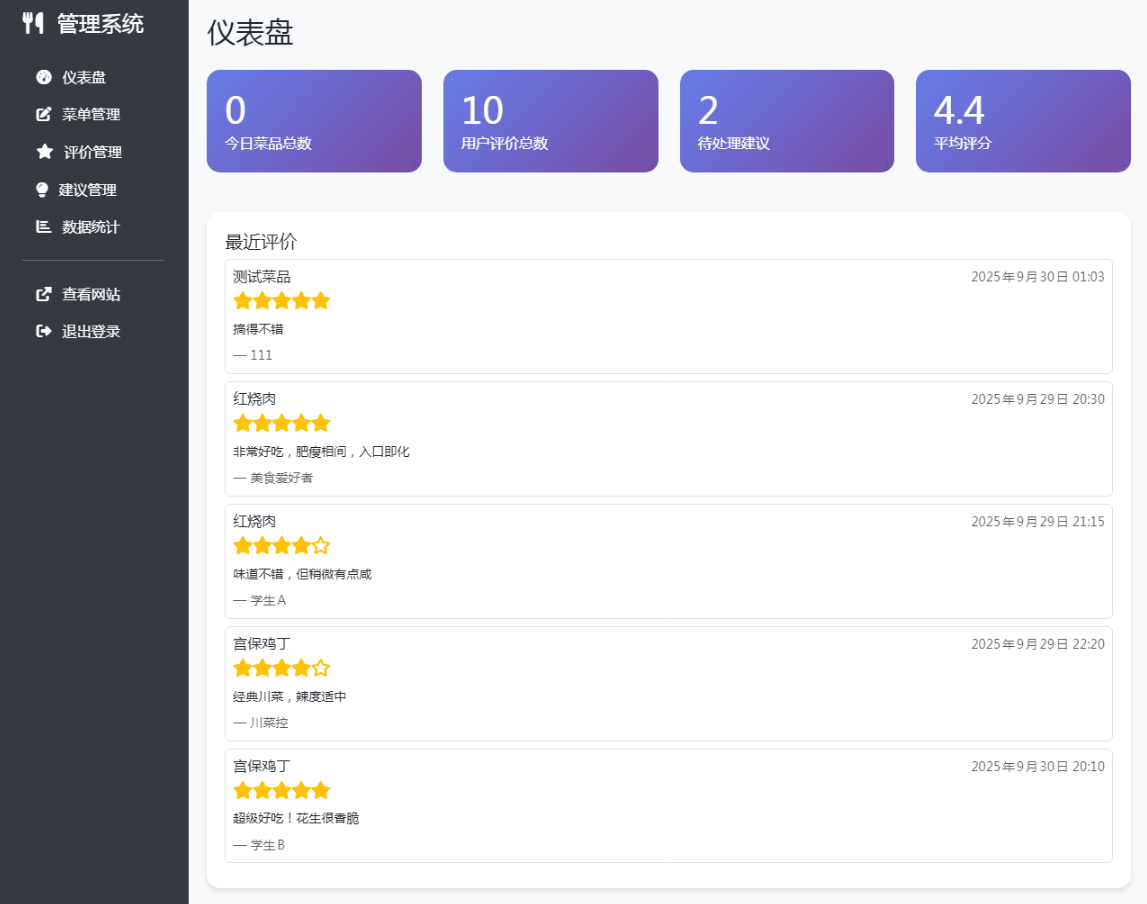The image size is (1147, 904).
Task: Click the external link icon for 查看网站
Action: (x=43, y=295)
